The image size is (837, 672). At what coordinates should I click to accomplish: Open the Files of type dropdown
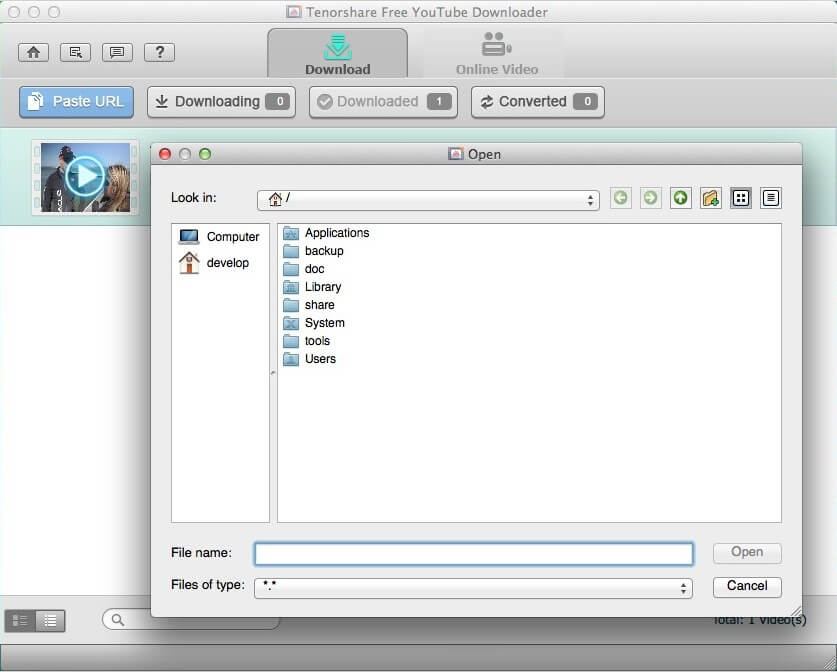473,588
